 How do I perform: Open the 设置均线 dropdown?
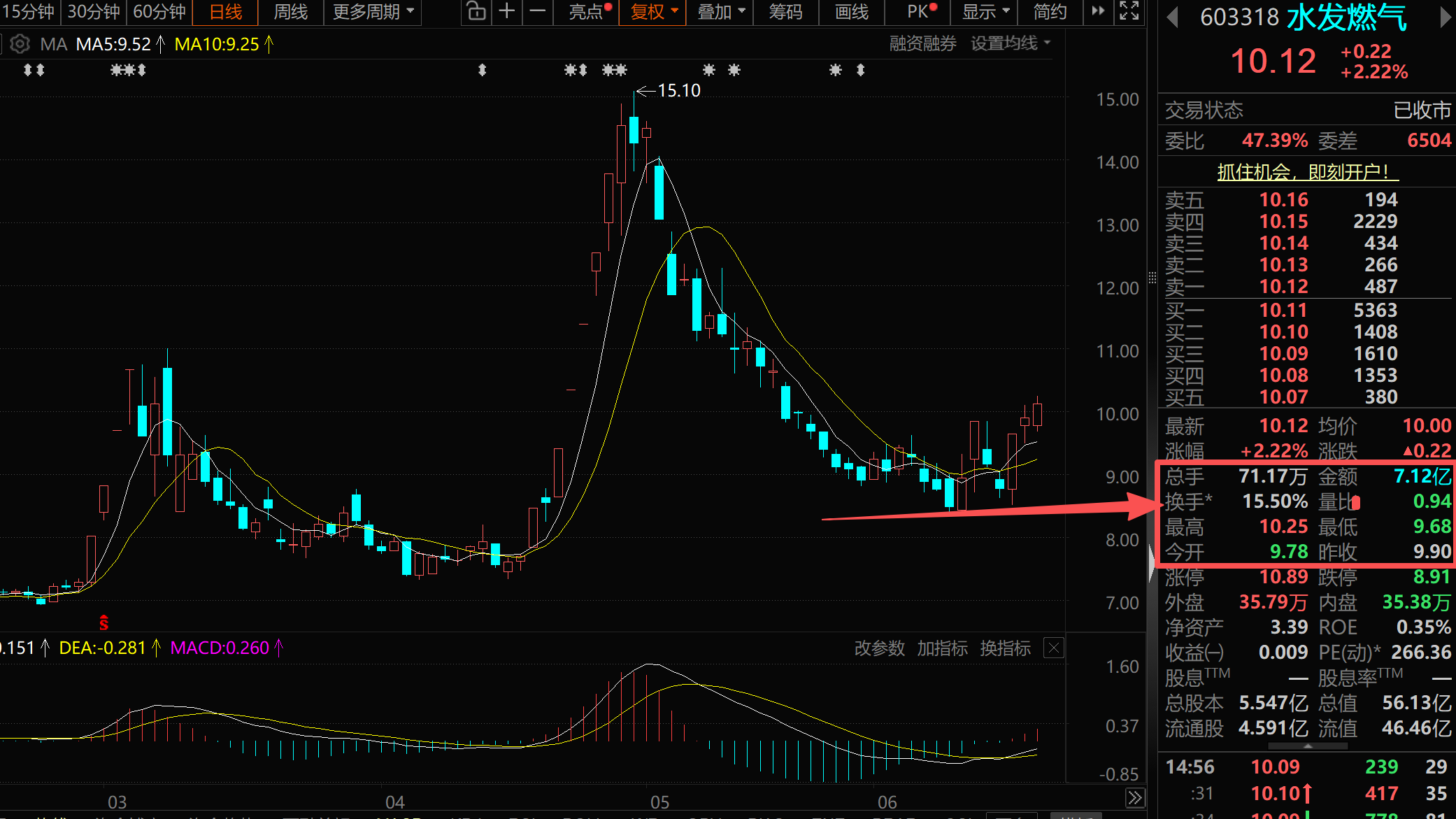coord(1011,43)
